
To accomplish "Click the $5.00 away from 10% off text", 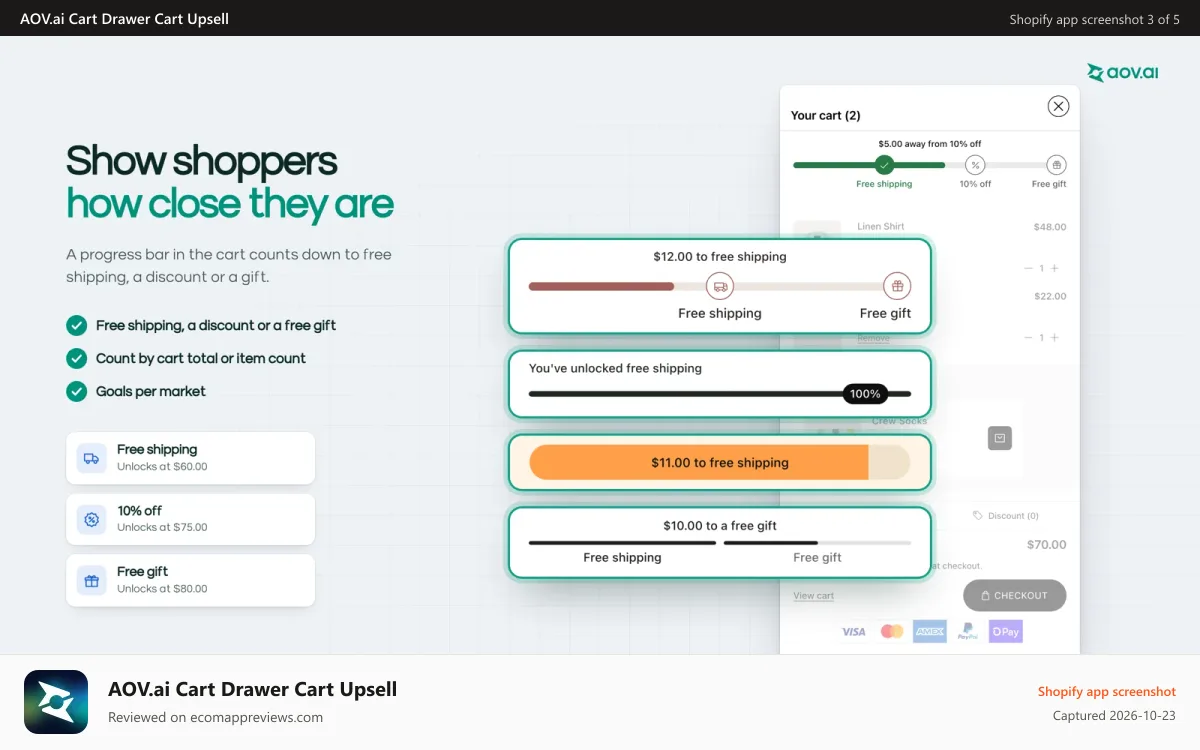I will (x=929, y=144).
